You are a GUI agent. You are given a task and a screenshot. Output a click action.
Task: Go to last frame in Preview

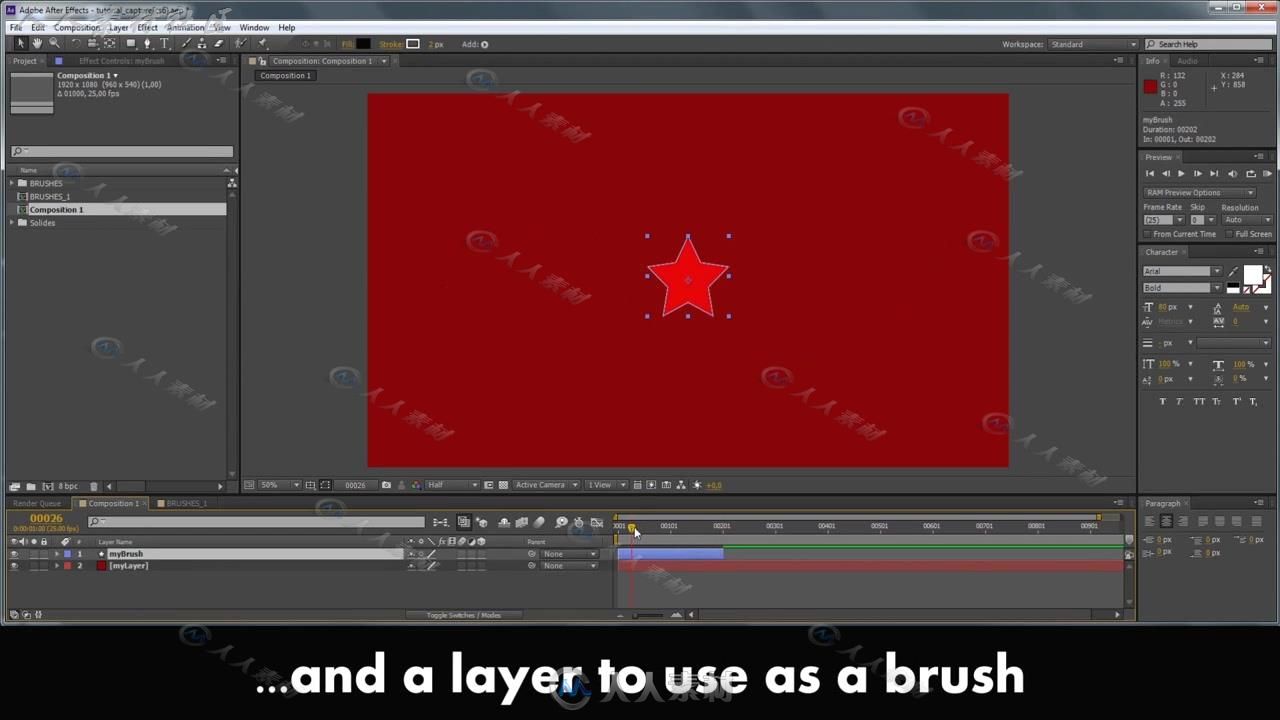(x=1214, y=173)
